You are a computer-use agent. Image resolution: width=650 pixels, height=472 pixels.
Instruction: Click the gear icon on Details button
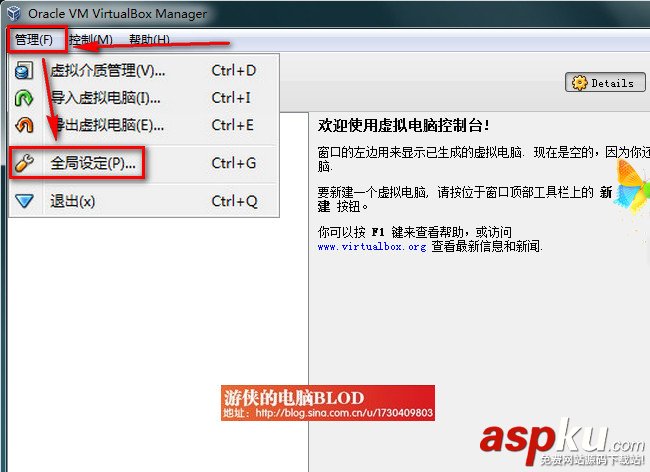click(x=580, y=82)
